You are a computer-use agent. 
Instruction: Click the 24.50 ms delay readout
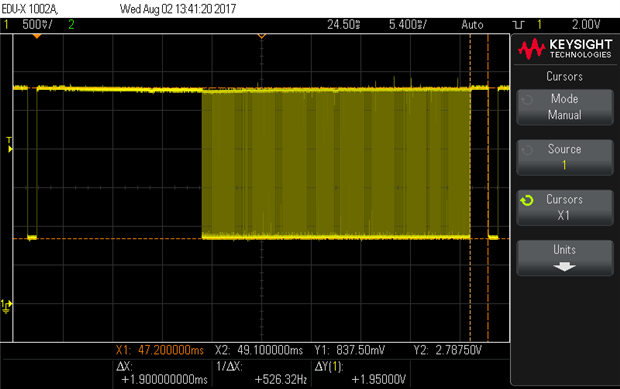point(344,25)
